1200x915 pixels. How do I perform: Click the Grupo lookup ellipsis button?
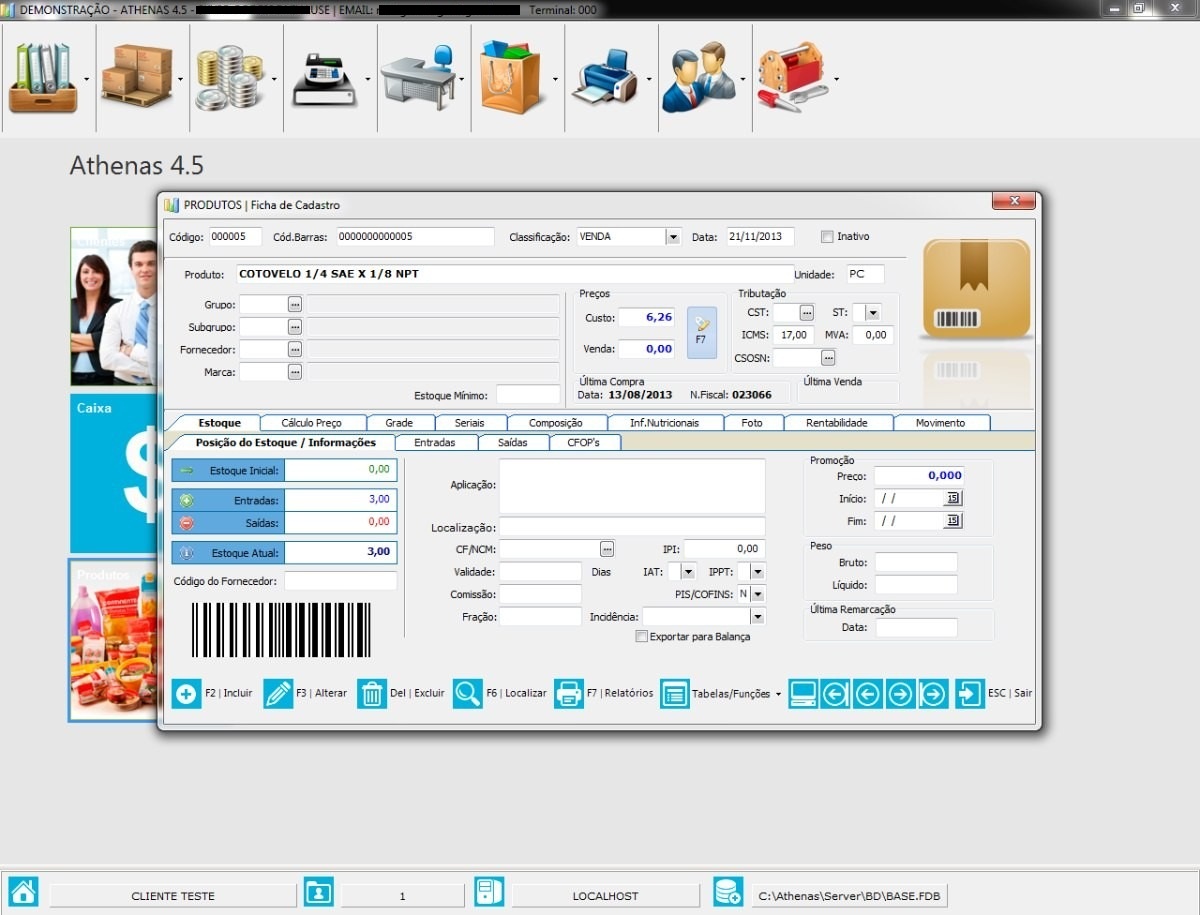(x=295, y=303)
